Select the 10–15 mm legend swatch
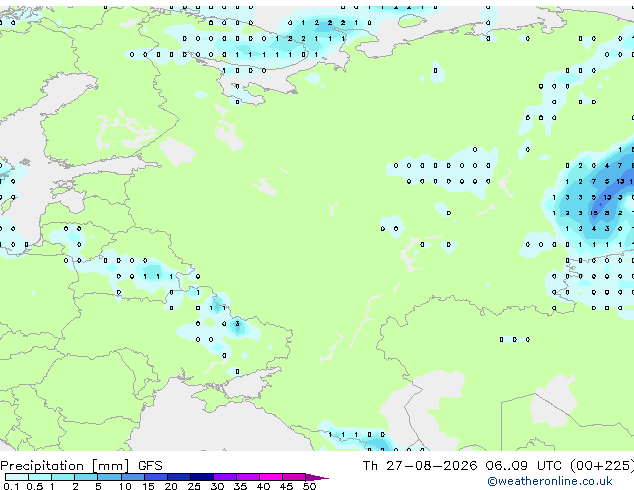634x490 pixels. [x=132, y=477]
